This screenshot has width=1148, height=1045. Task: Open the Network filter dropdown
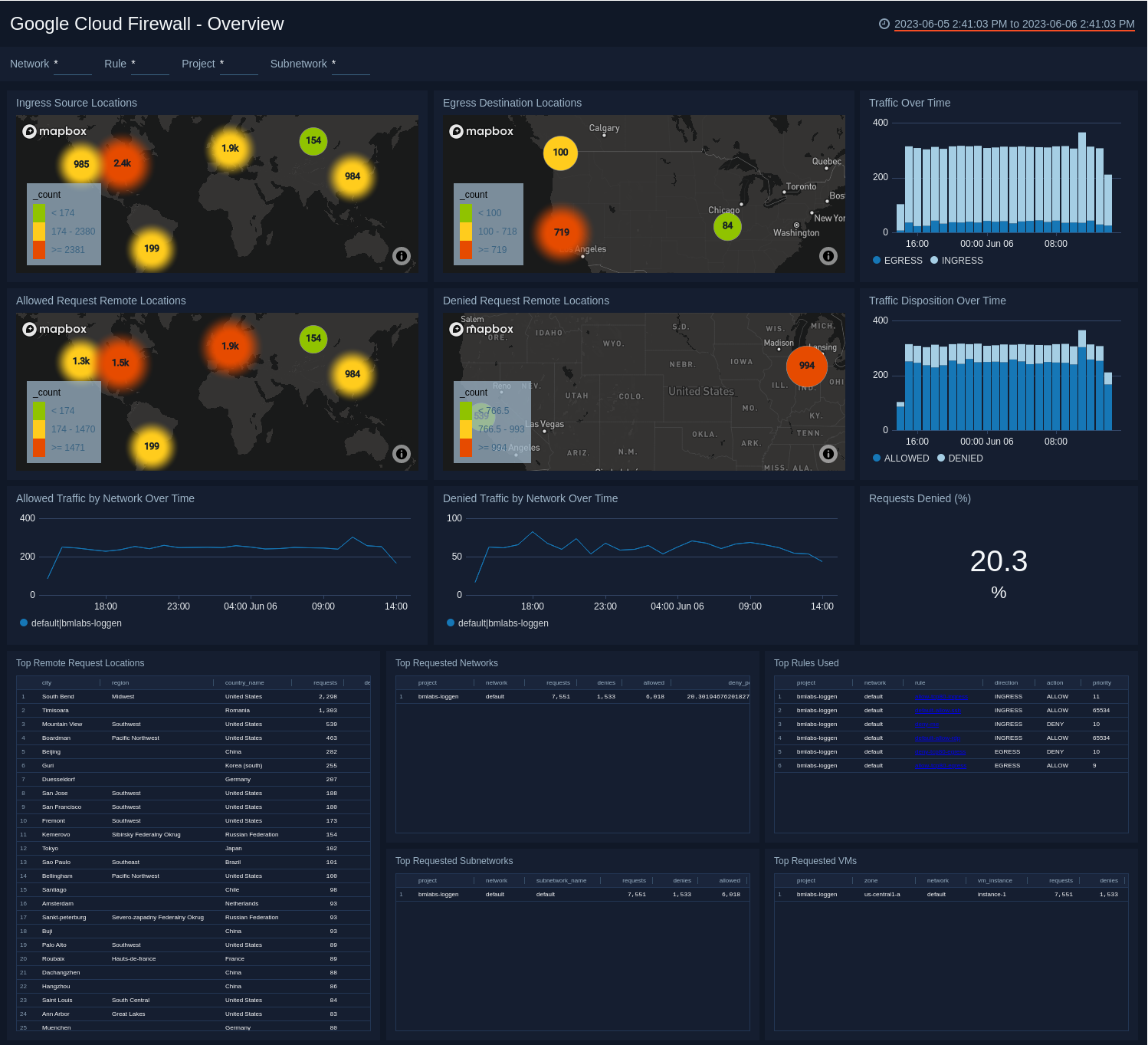72,69
